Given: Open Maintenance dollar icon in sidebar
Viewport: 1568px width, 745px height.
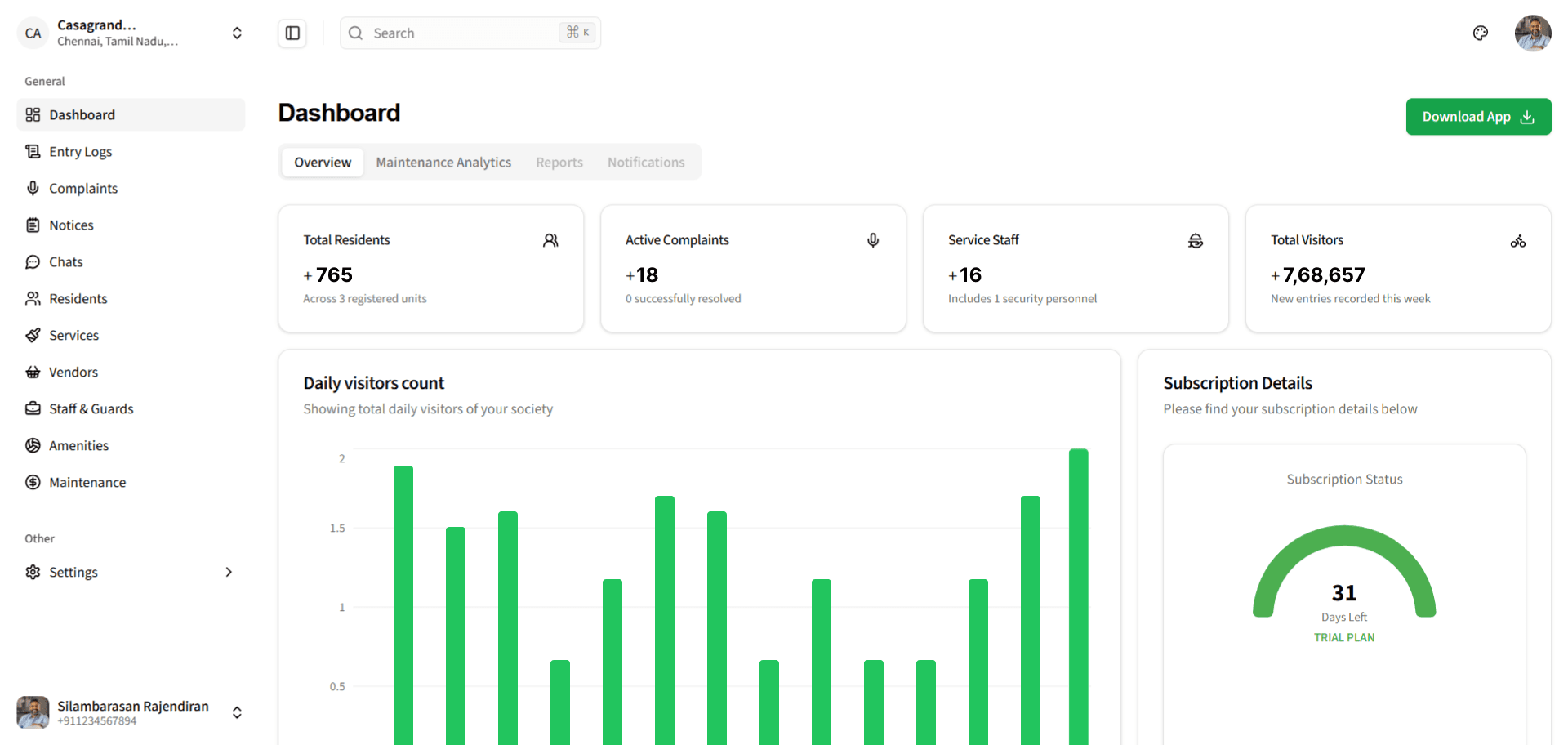Looking at the screenshot, I should pyautogui.click(x=33, y=483).
